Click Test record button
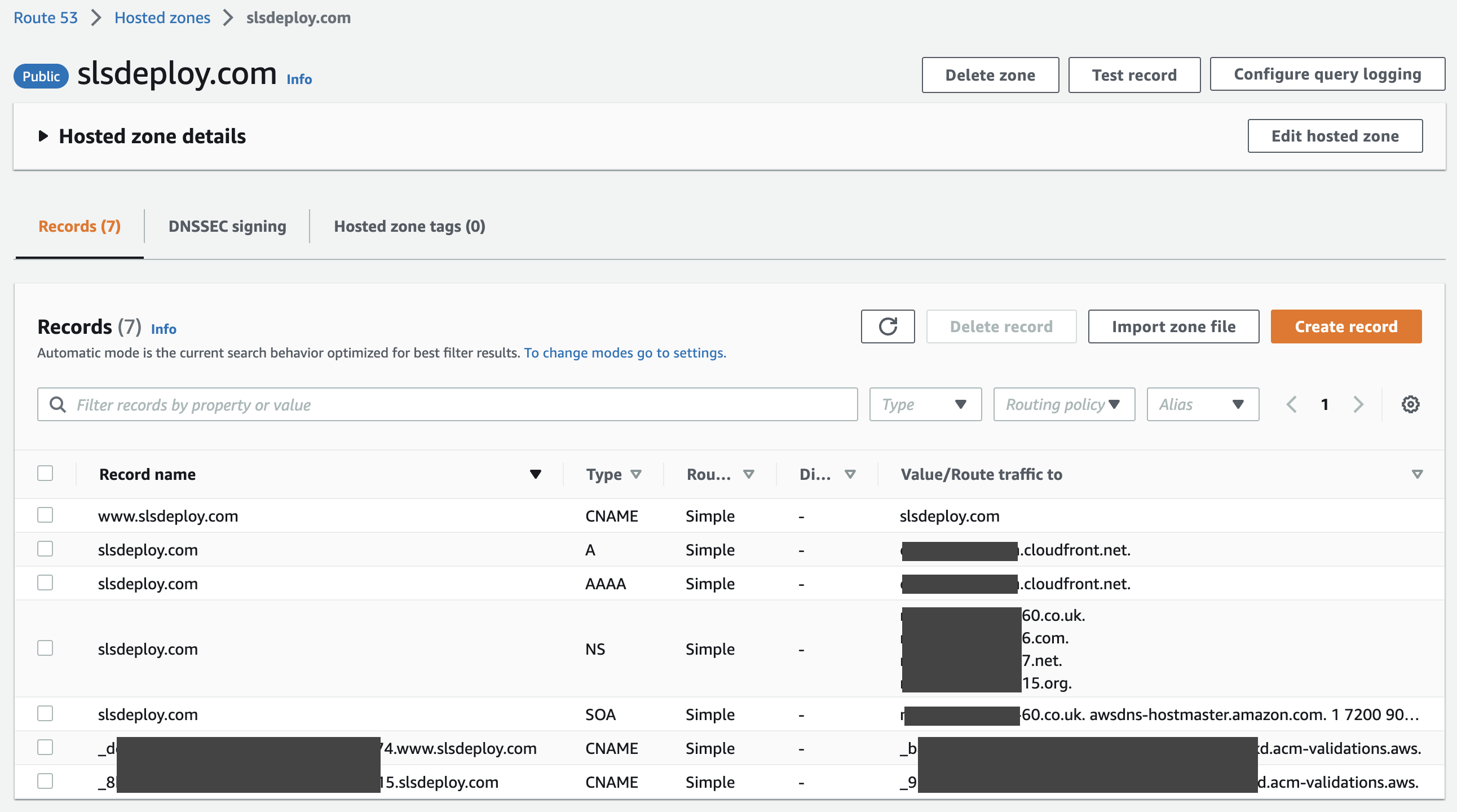Screen dimensions: 1457x812 [x=1134, y=74]
